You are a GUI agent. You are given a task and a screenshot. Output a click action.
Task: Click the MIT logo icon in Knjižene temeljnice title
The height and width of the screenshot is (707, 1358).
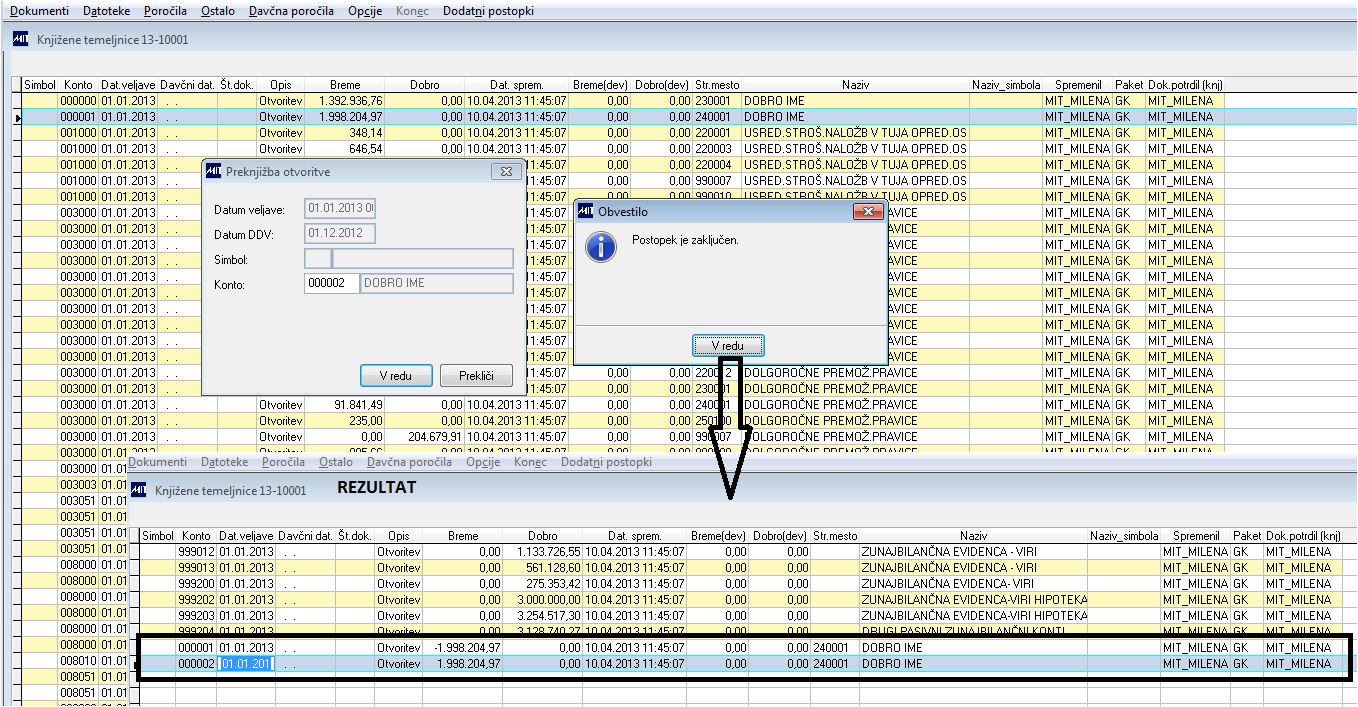click(x=20, y=39)
